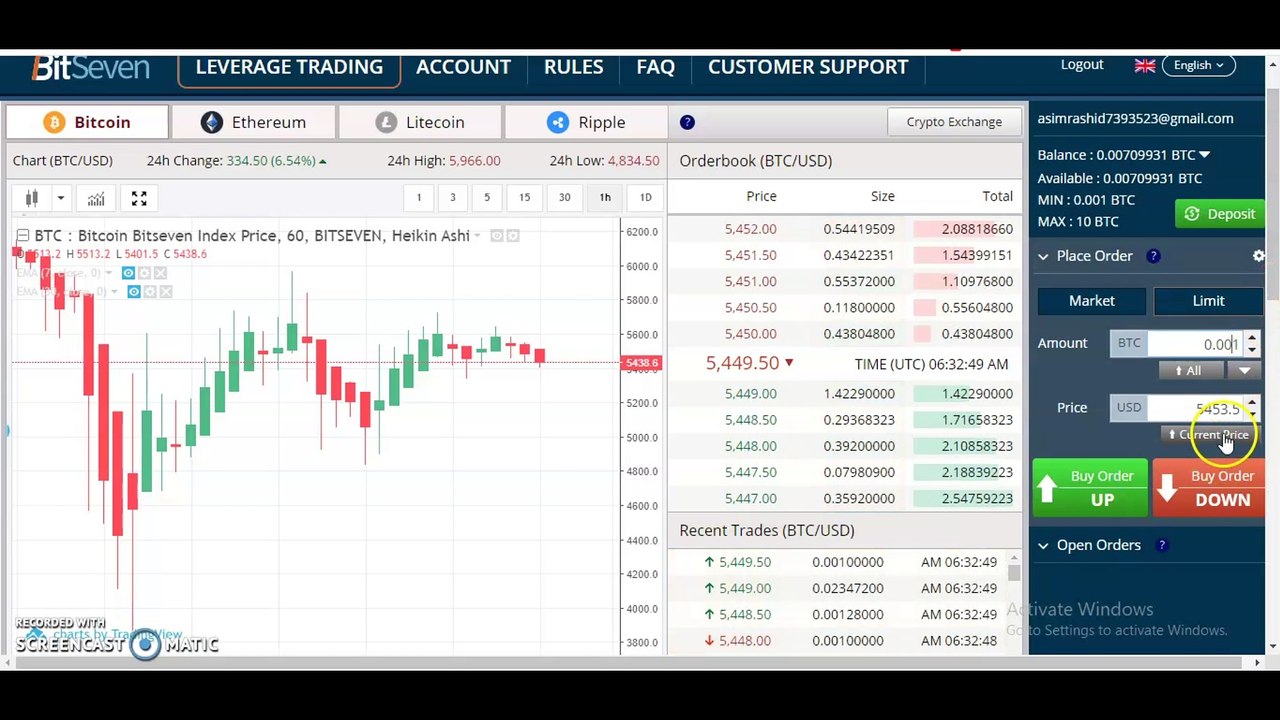Place a Buy Order UP
This screenshot has height=720, width=1280.
tap(1090, 488)
